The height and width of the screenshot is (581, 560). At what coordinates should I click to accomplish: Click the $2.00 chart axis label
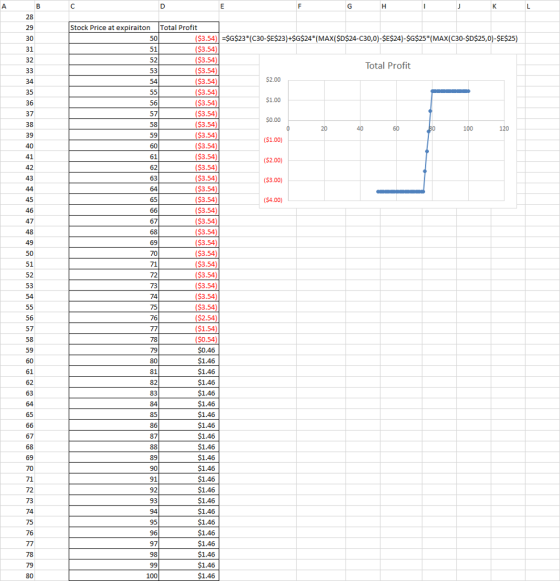[x=274, y=80]
